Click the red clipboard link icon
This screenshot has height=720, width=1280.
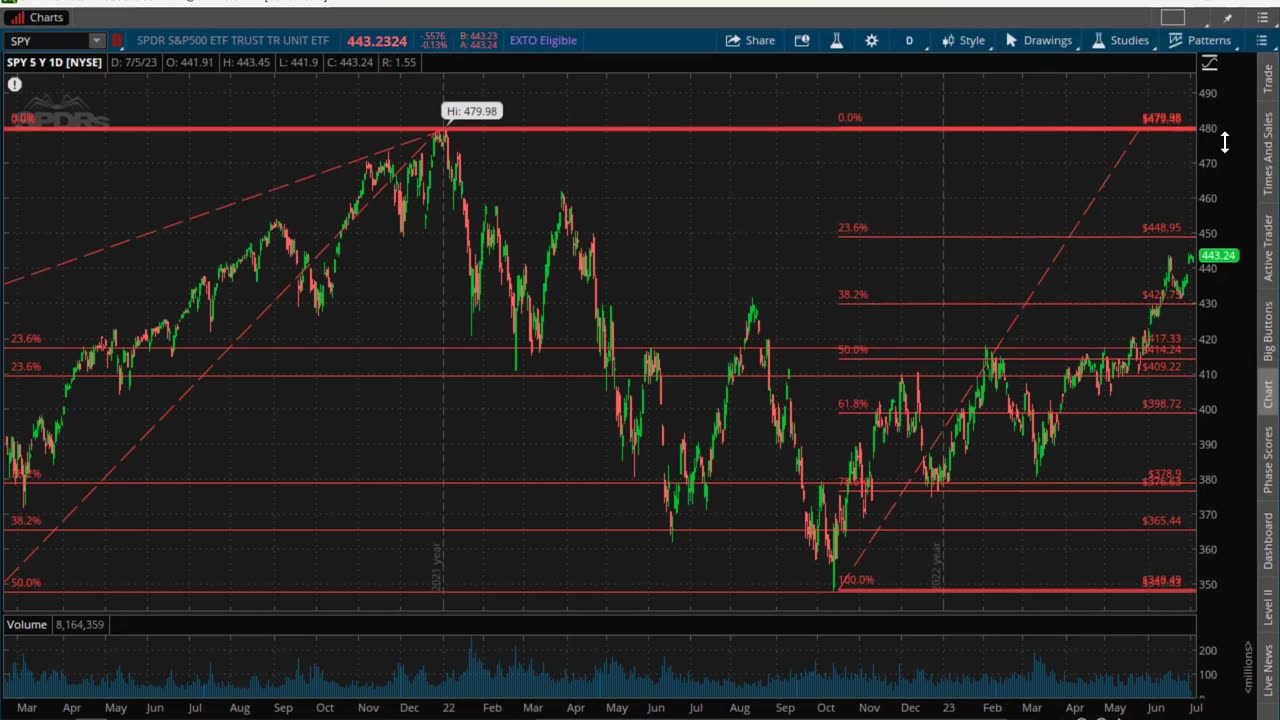(117, 41)
